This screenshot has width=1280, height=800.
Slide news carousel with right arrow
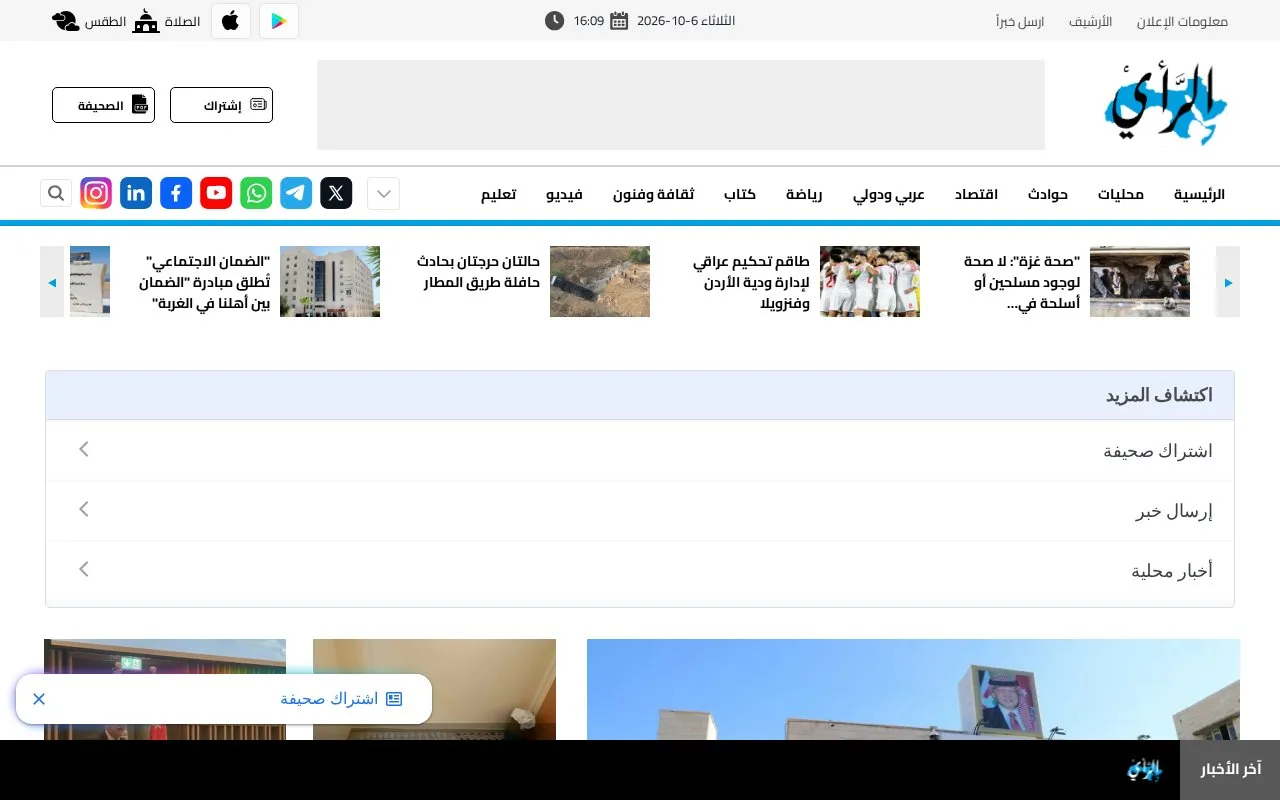1228,282
